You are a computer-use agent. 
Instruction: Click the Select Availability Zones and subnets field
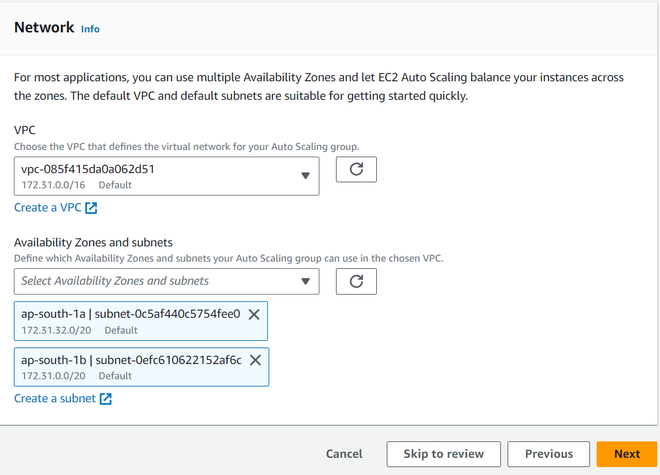point(155,282)
